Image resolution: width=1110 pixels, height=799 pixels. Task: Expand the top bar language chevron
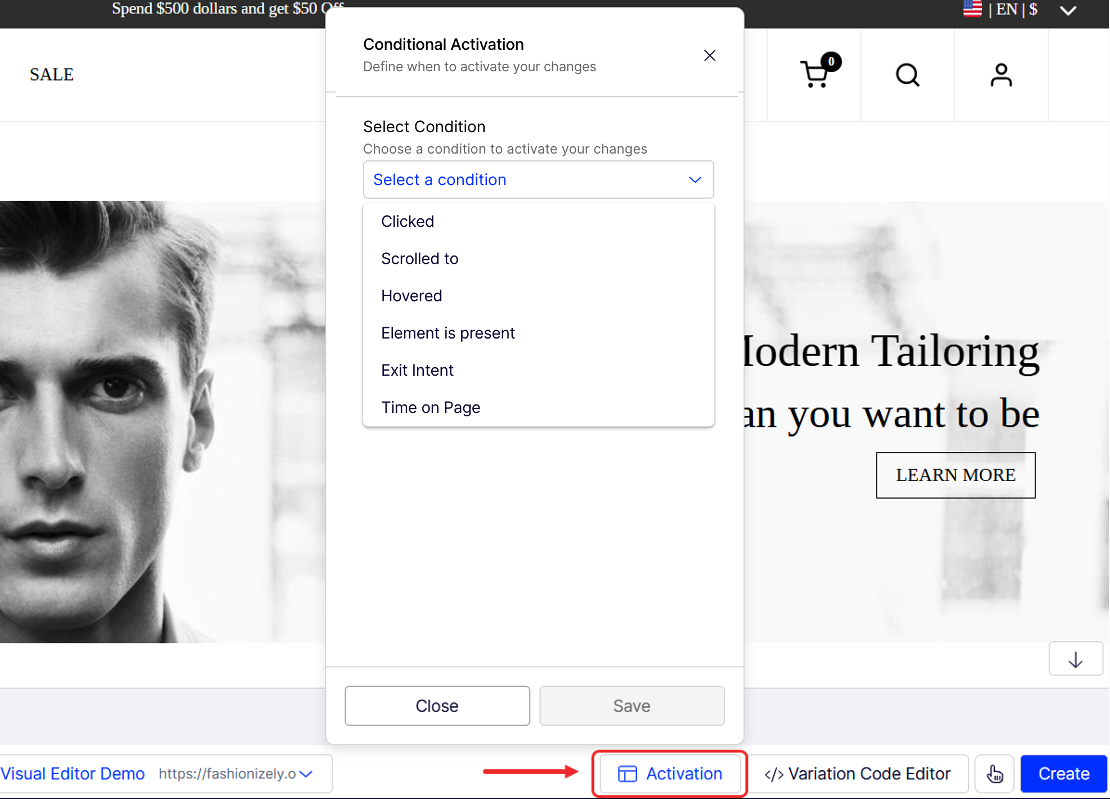click(x=1068, y=11)
